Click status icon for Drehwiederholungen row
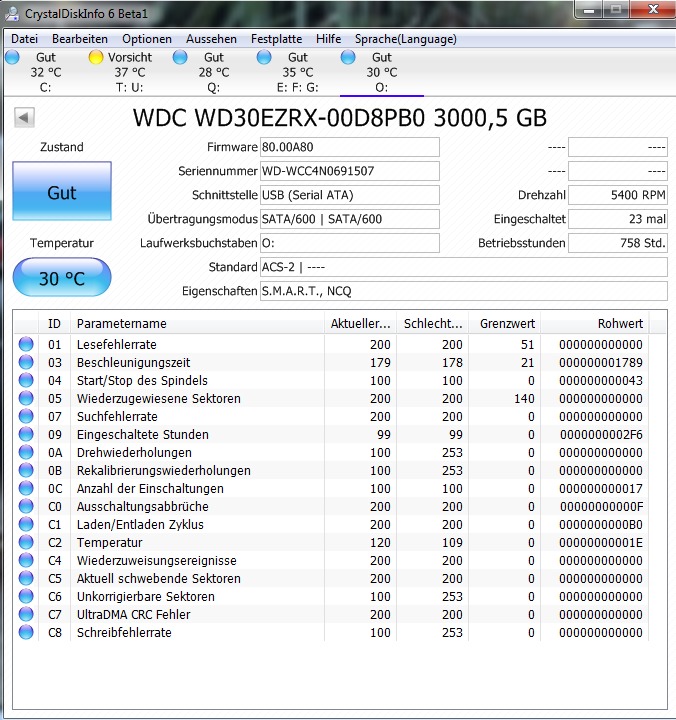676x720 pixels. (x=26, y=452)
